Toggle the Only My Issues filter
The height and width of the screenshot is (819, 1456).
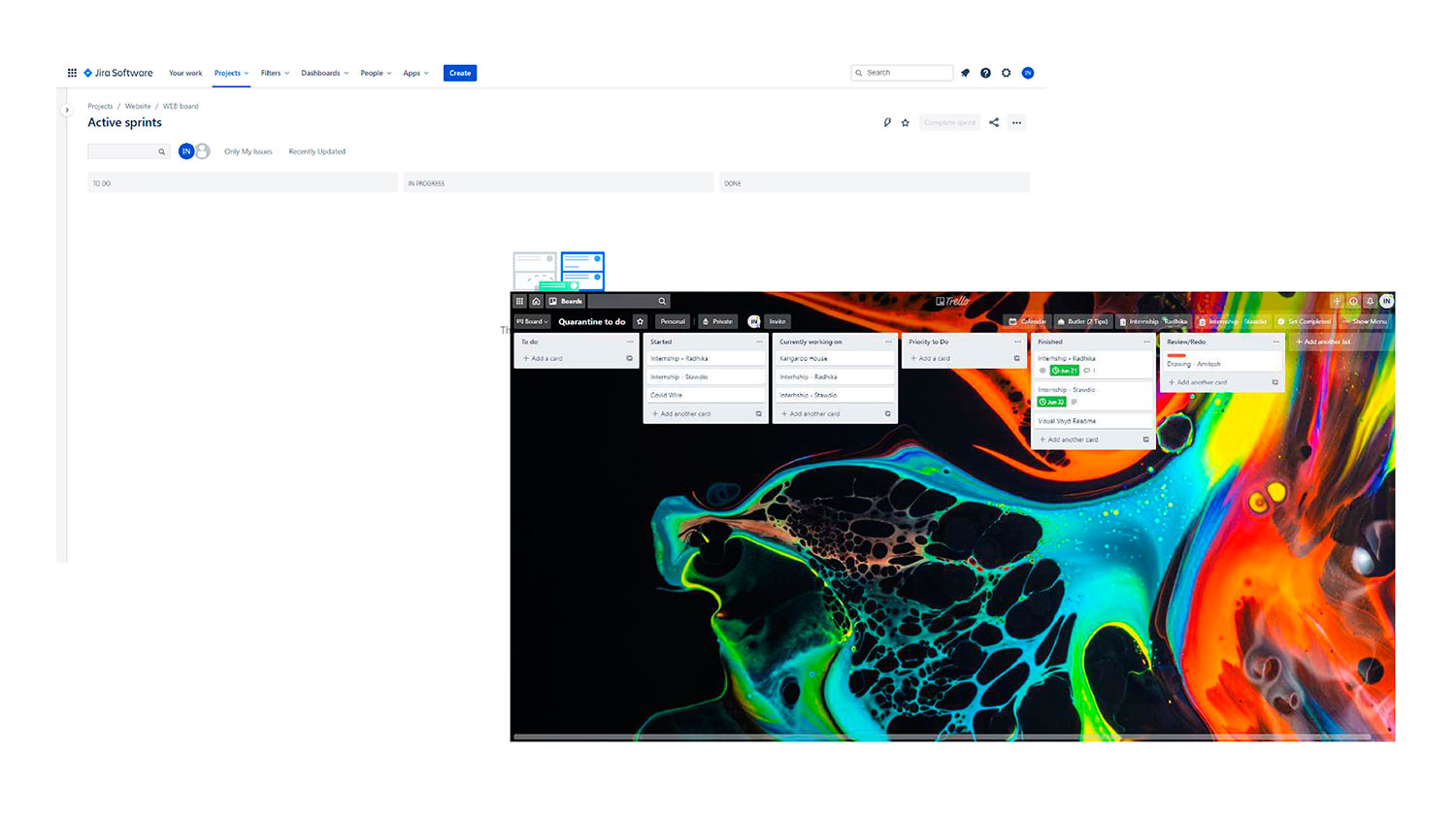(x=248, y=152)
